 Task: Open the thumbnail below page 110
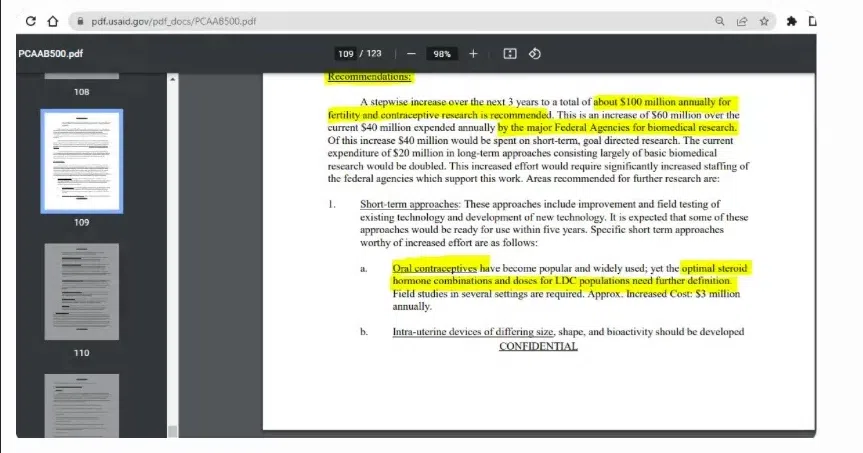81,406
